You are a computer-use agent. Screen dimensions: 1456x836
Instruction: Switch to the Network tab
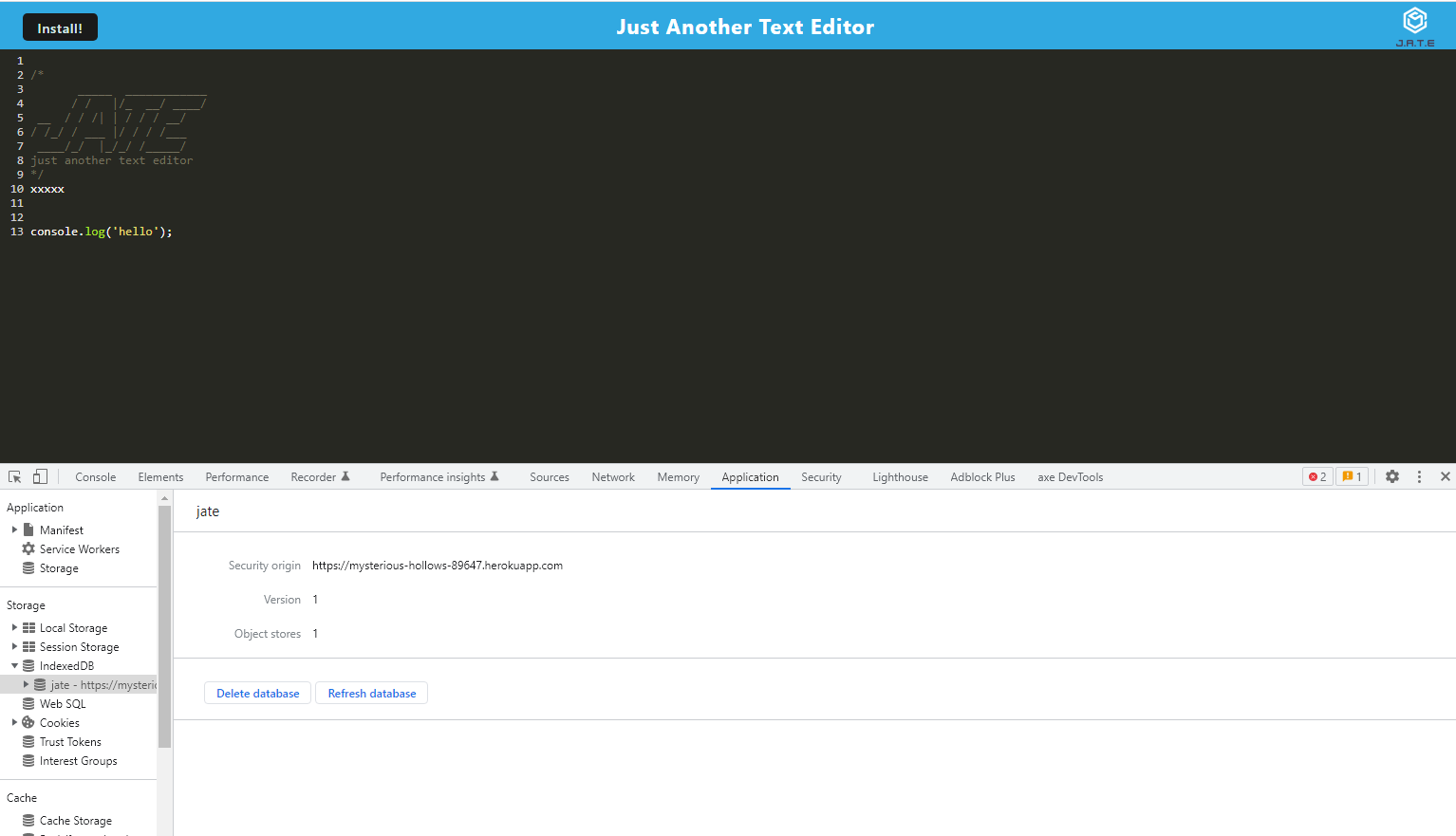[612, 476]
